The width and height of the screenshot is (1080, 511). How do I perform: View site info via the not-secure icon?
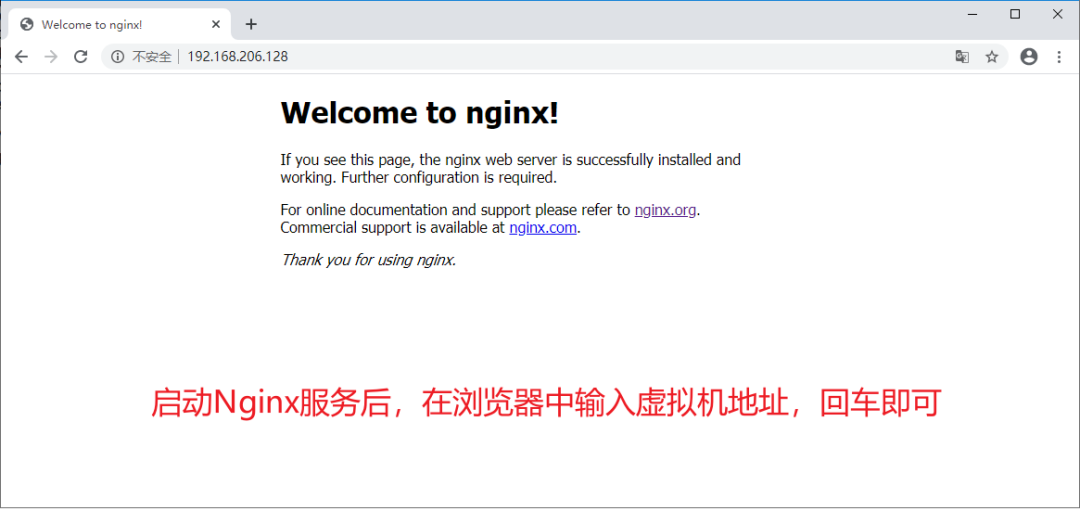(118, 57)
